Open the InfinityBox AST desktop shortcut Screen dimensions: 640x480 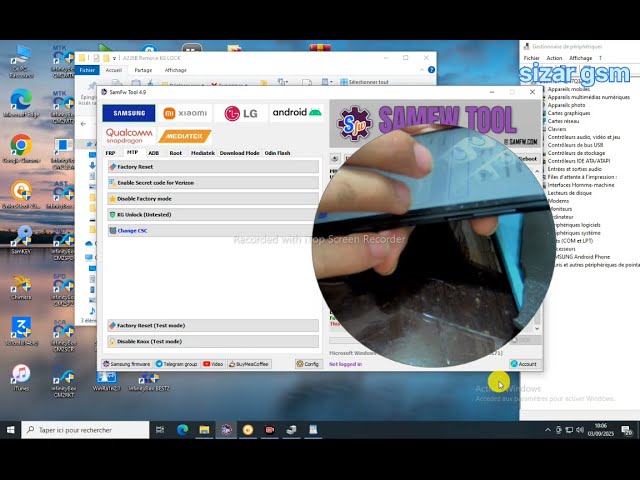[63, 195]
